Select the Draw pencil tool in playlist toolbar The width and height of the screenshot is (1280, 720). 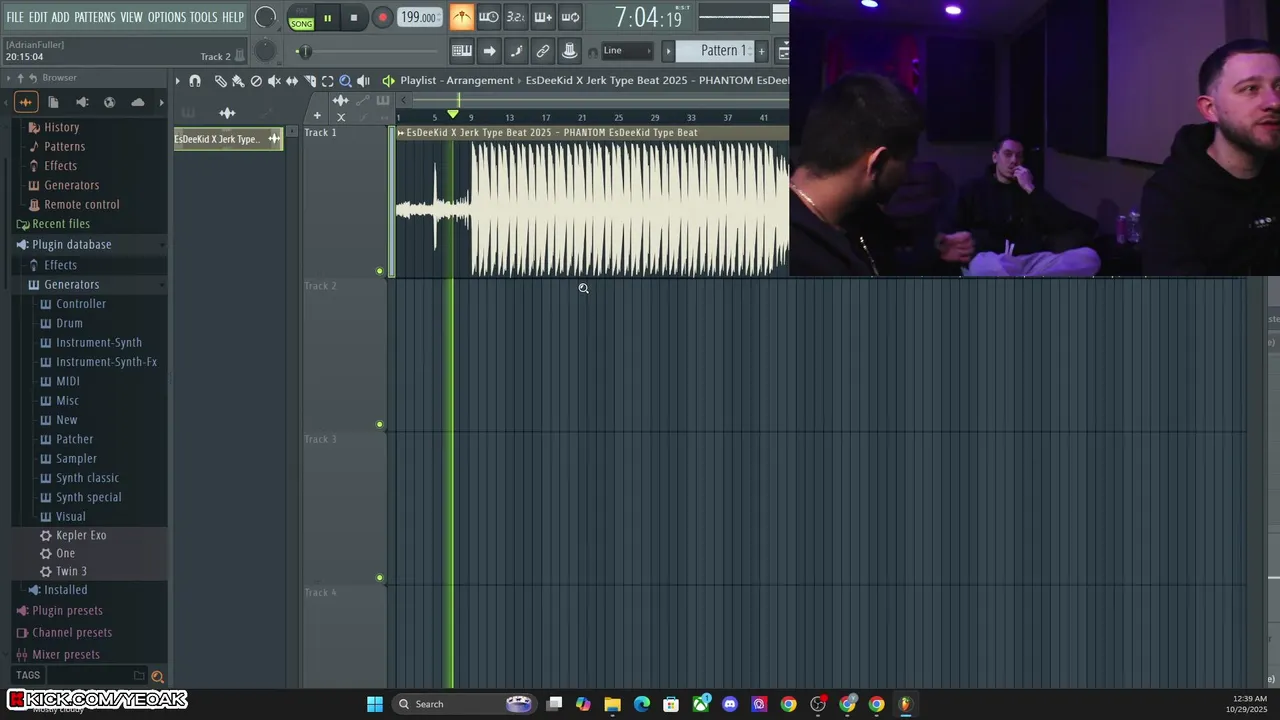point(220,81)
